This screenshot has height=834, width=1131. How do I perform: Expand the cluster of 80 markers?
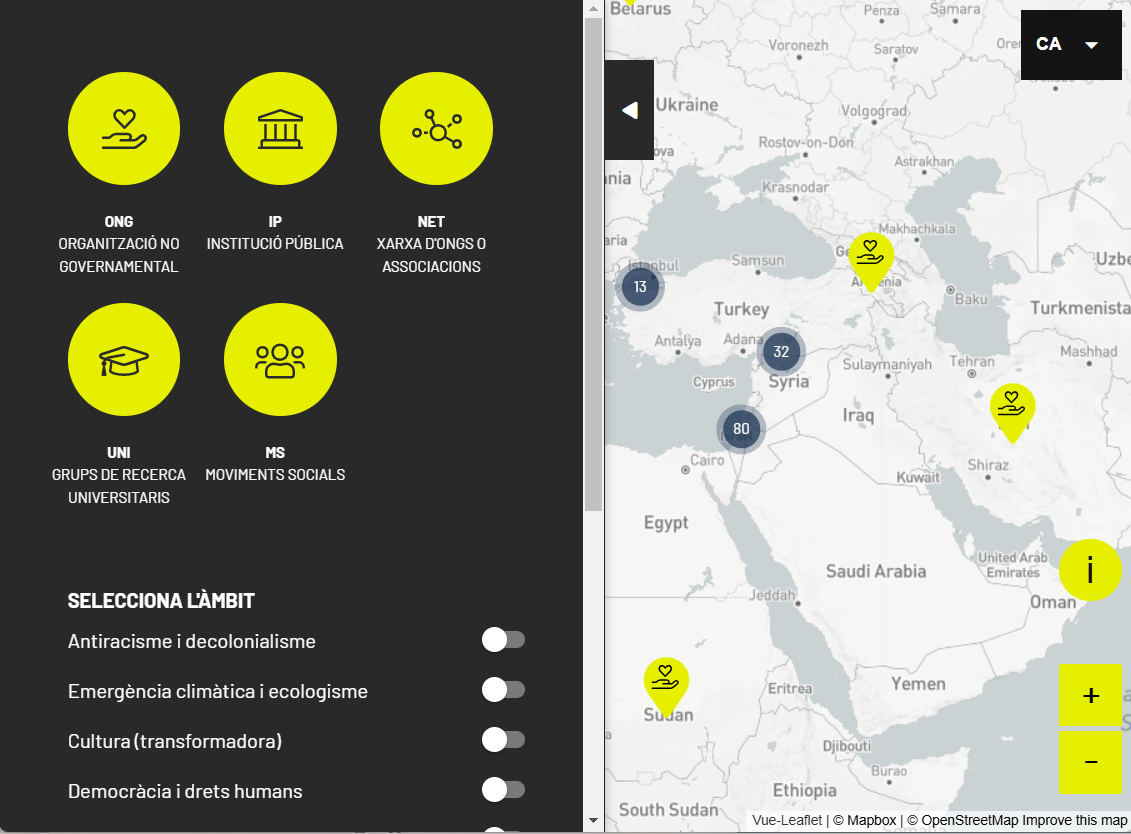pos(741,430)
